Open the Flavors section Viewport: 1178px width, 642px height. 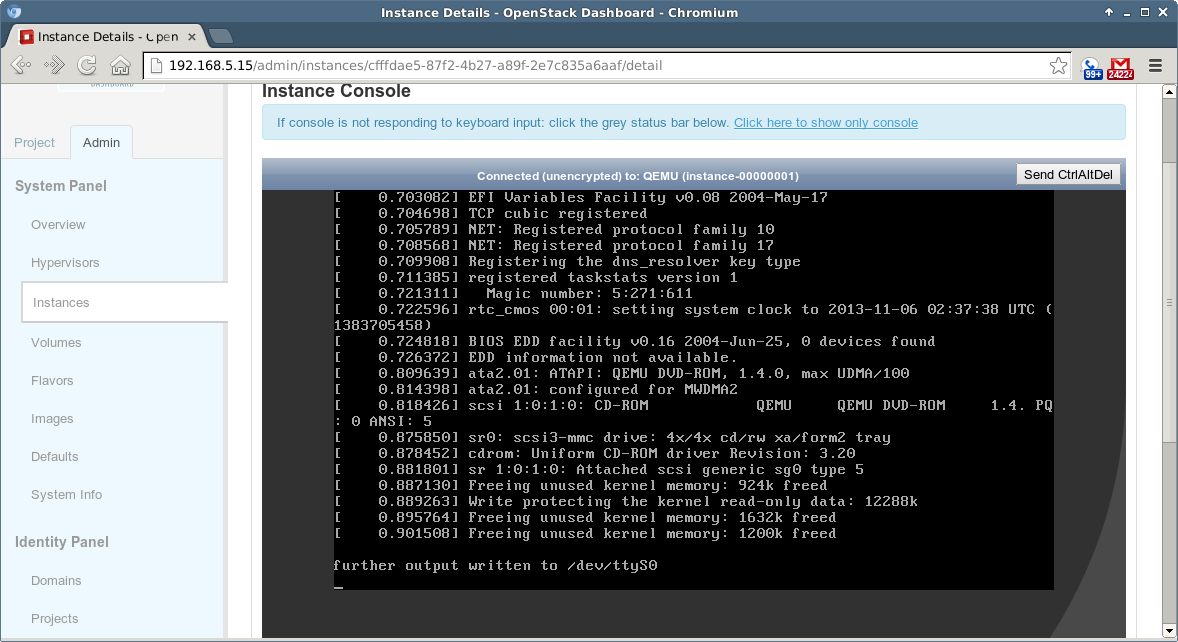coord(52,380)
